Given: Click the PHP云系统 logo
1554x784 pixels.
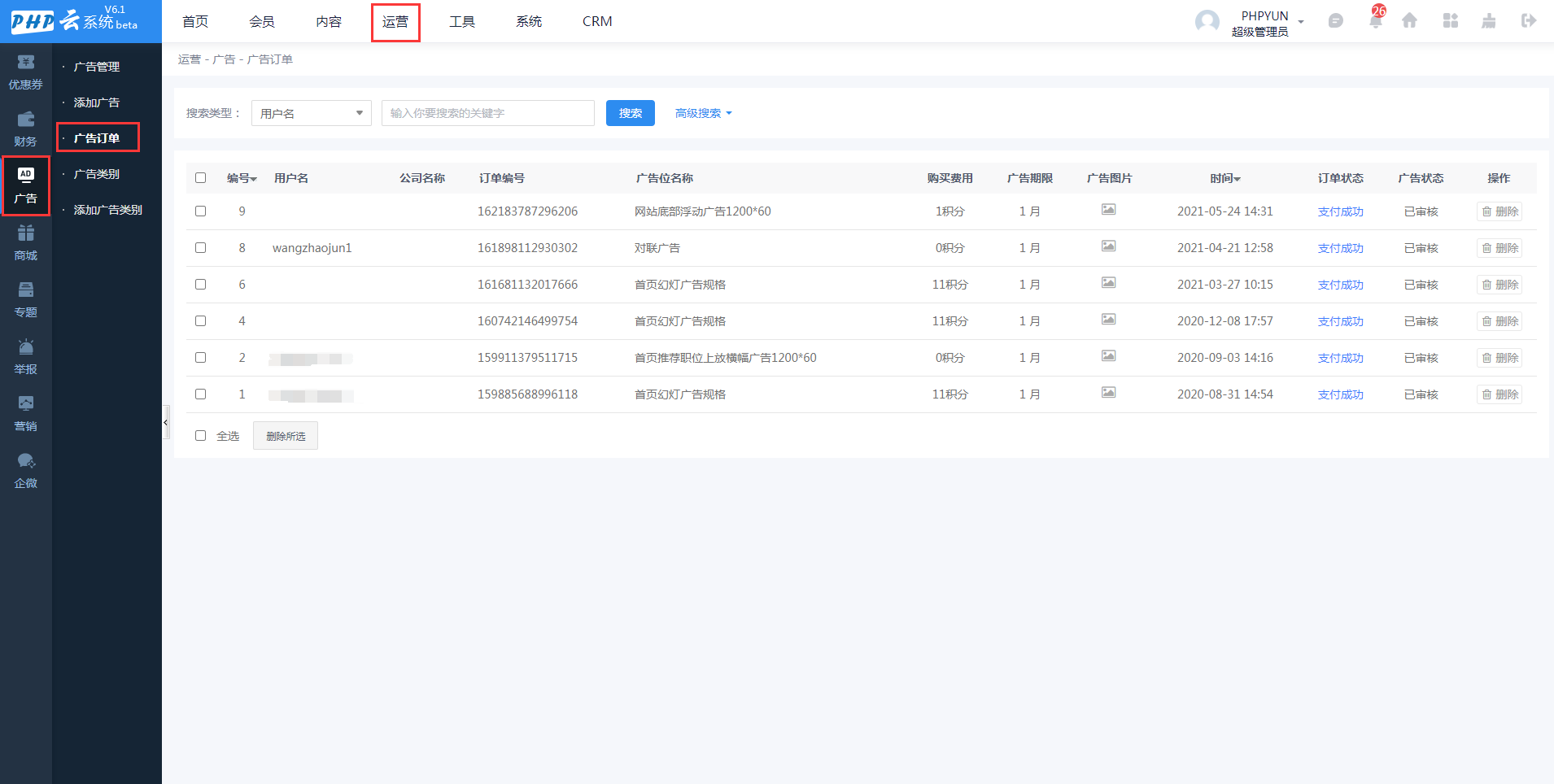Looking at the screenshot, I should click(x=75, y=20).
